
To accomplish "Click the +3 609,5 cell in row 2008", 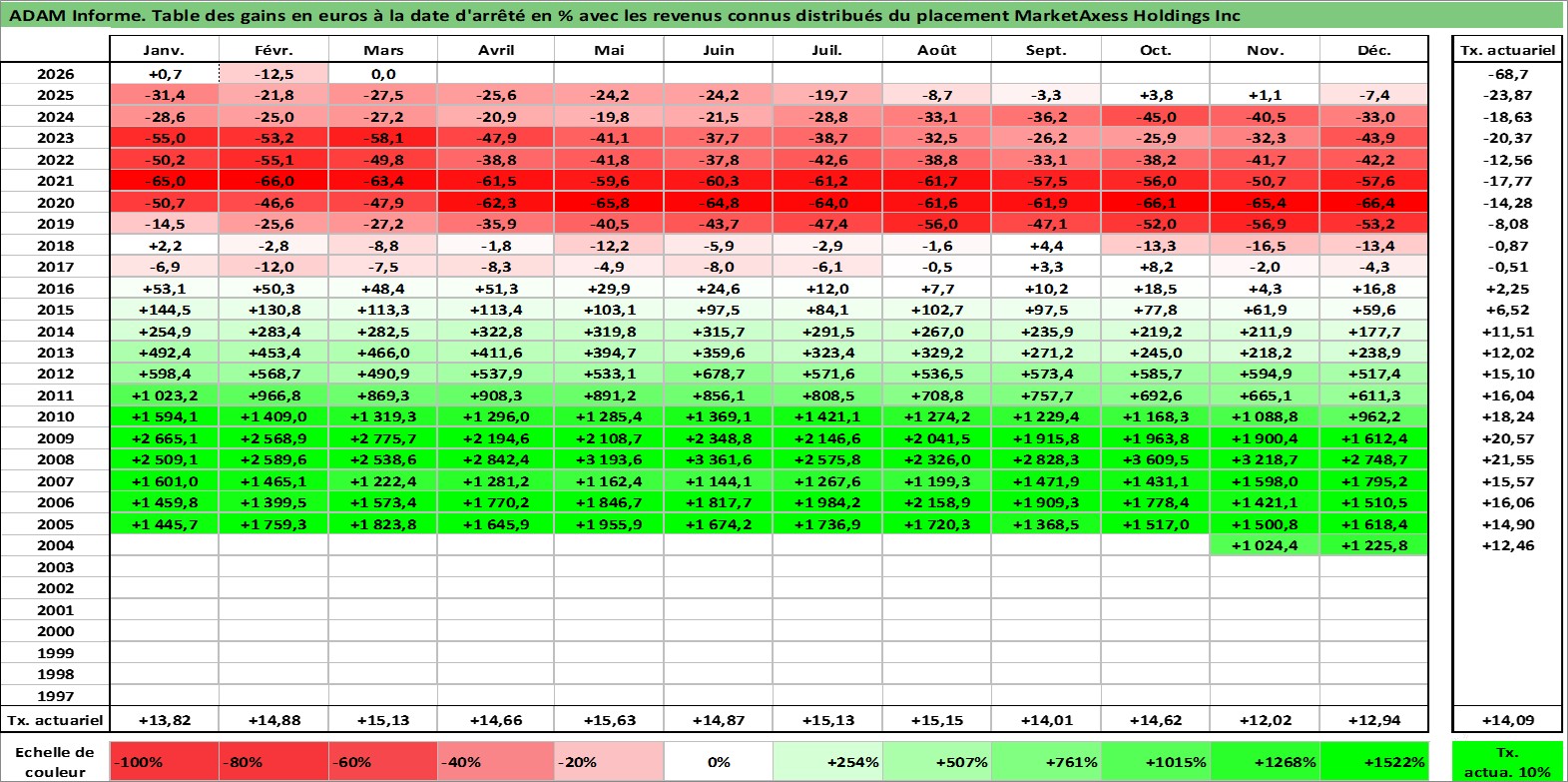I will pyautogui.click(x=1156, y=459).
